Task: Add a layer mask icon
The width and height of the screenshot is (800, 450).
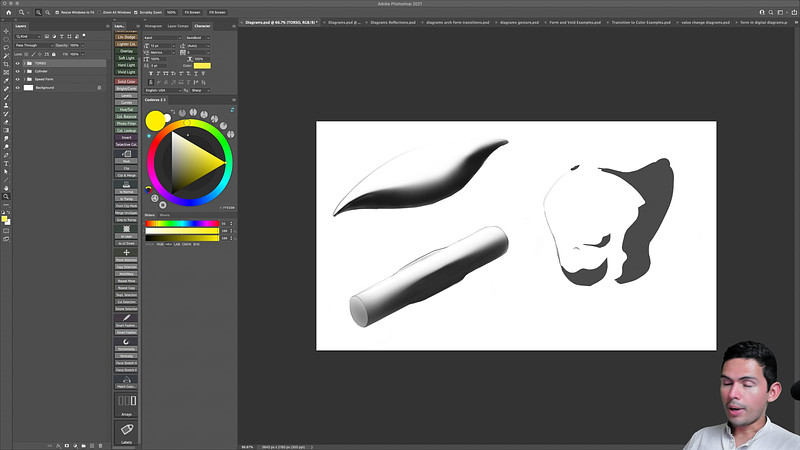Action: click(67, 445)
